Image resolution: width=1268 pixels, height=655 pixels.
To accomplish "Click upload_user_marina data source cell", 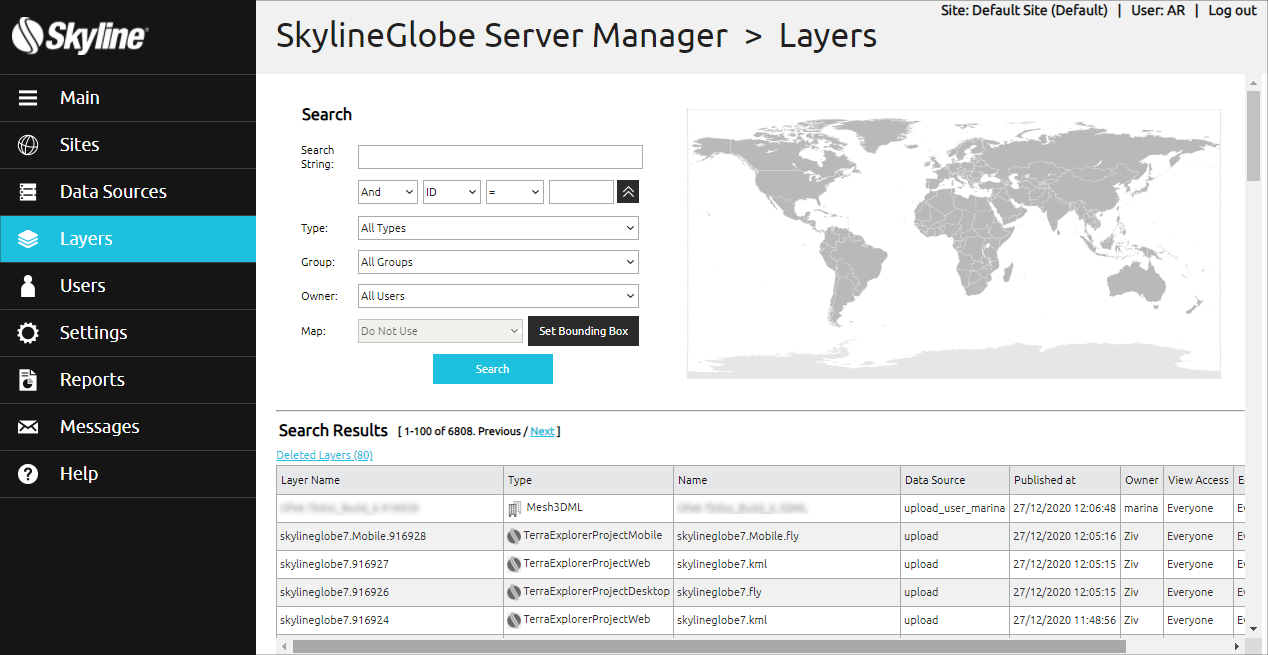I will [x=955, y=508].
